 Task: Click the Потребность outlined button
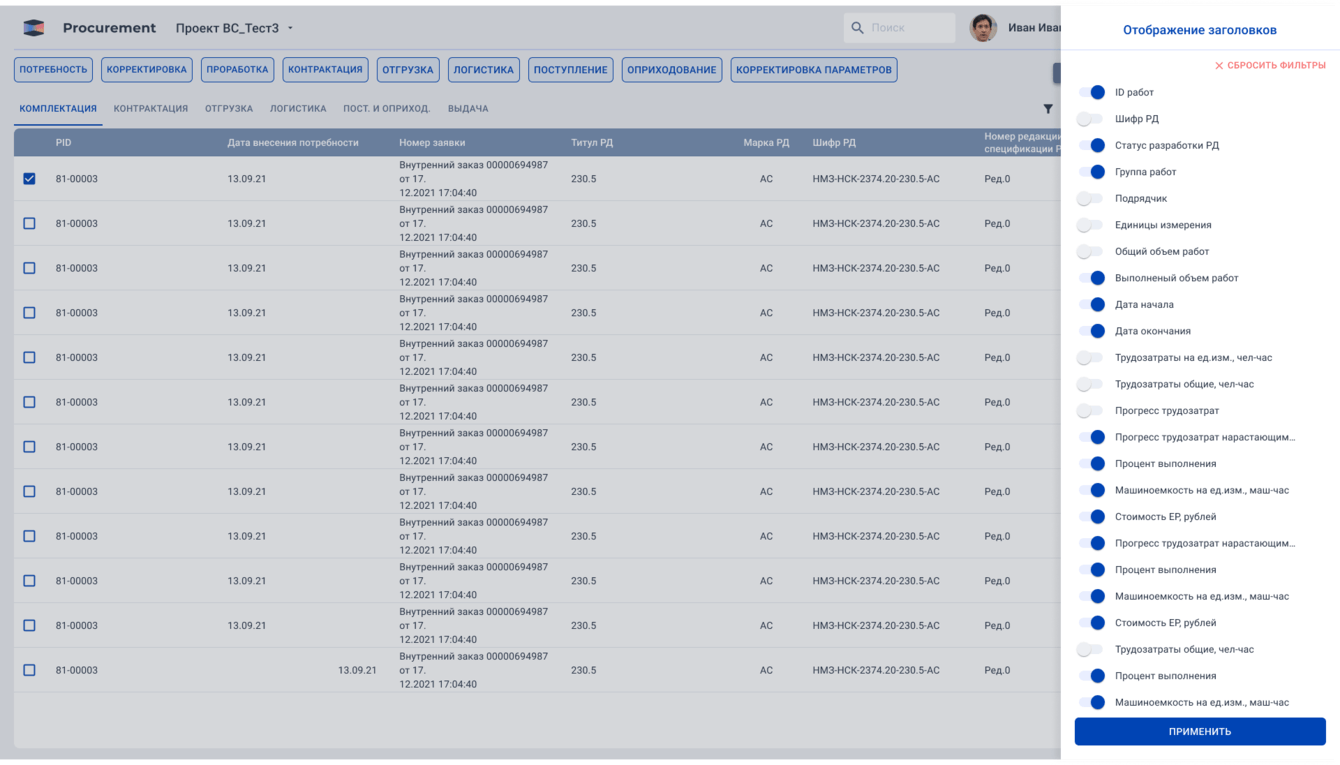point(54,70)
